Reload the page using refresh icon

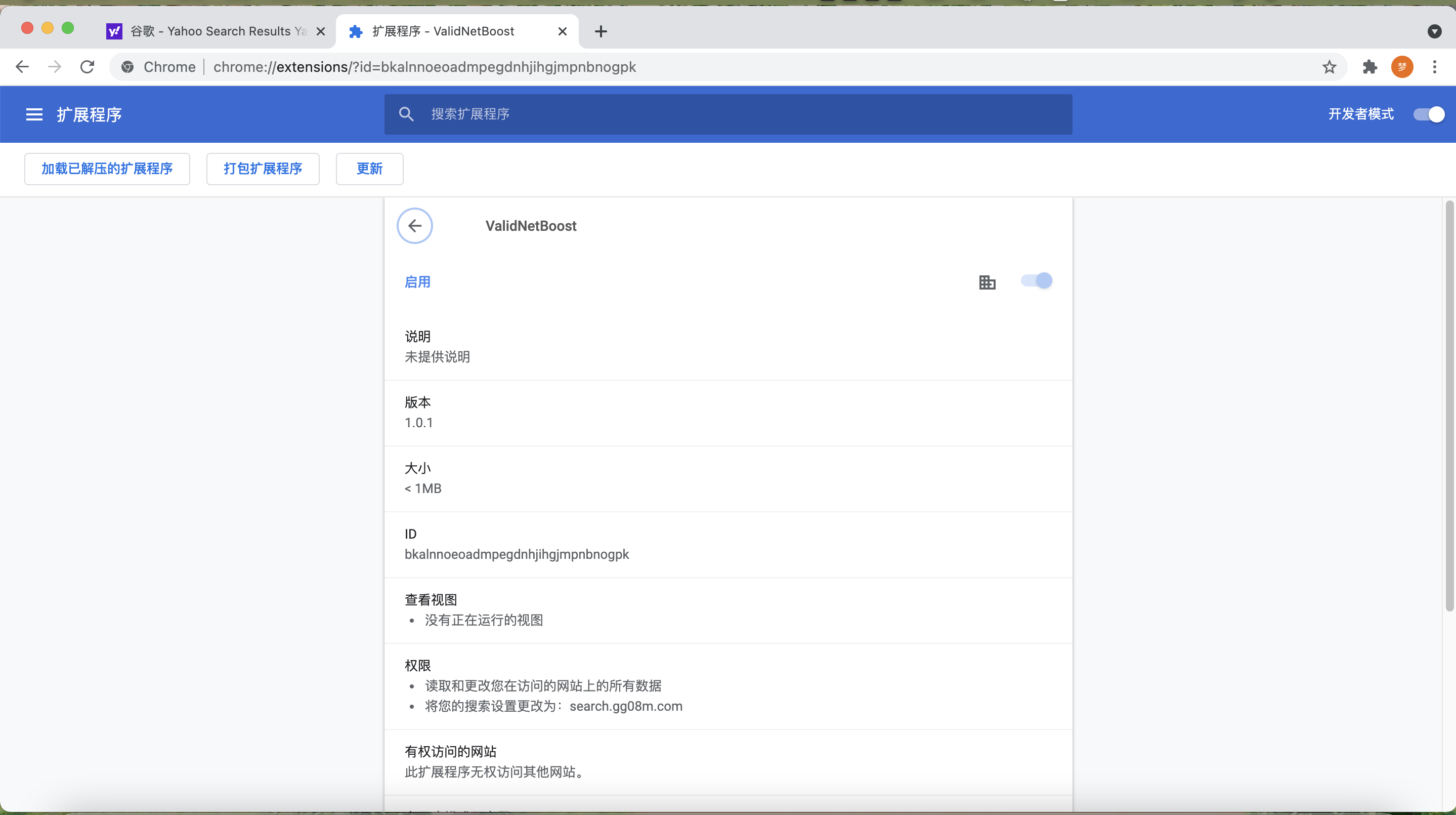[87, 67]
